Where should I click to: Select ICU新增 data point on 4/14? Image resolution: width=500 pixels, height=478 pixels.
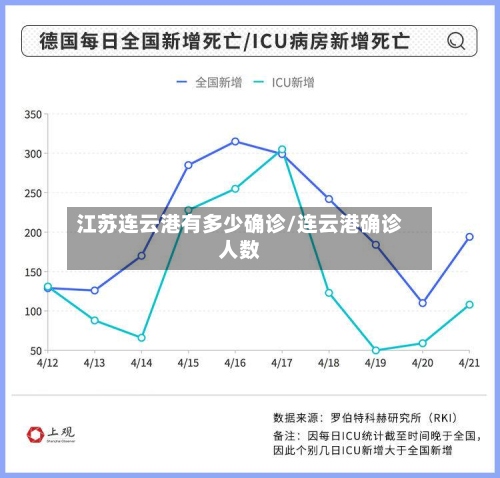141,338
